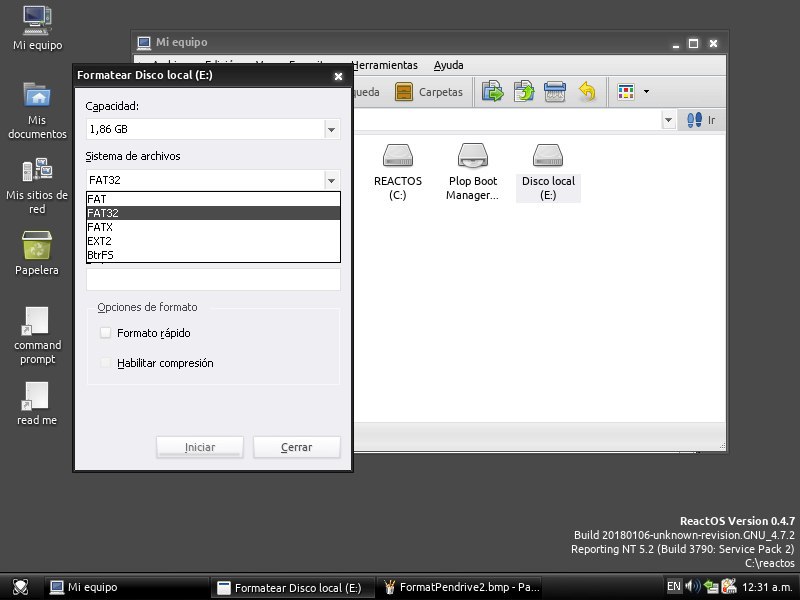
Task: Click the 12:31 a.m. clock
Action: pos(767,587)
